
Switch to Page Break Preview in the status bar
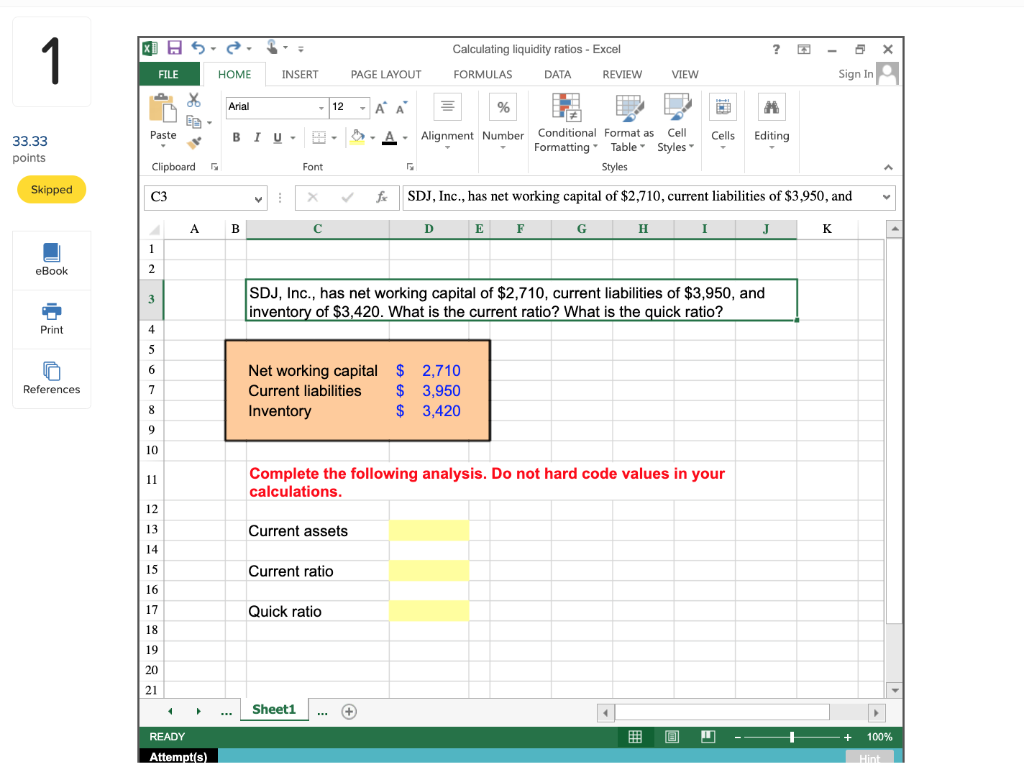pyautogui.click(x=708, y=737)
